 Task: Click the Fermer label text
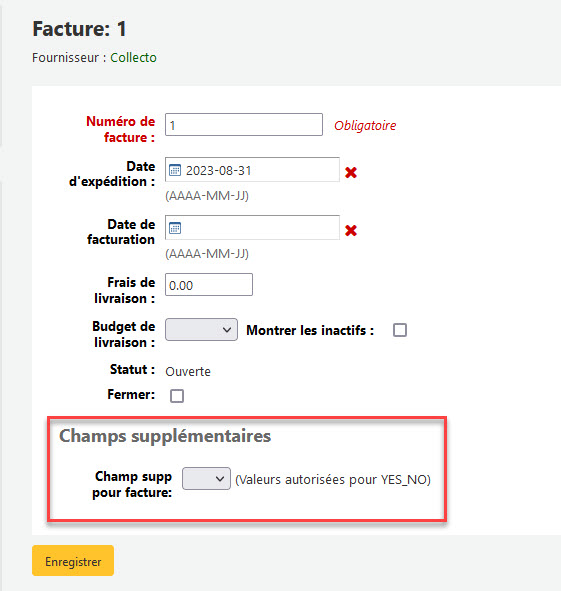pos(131,394)
